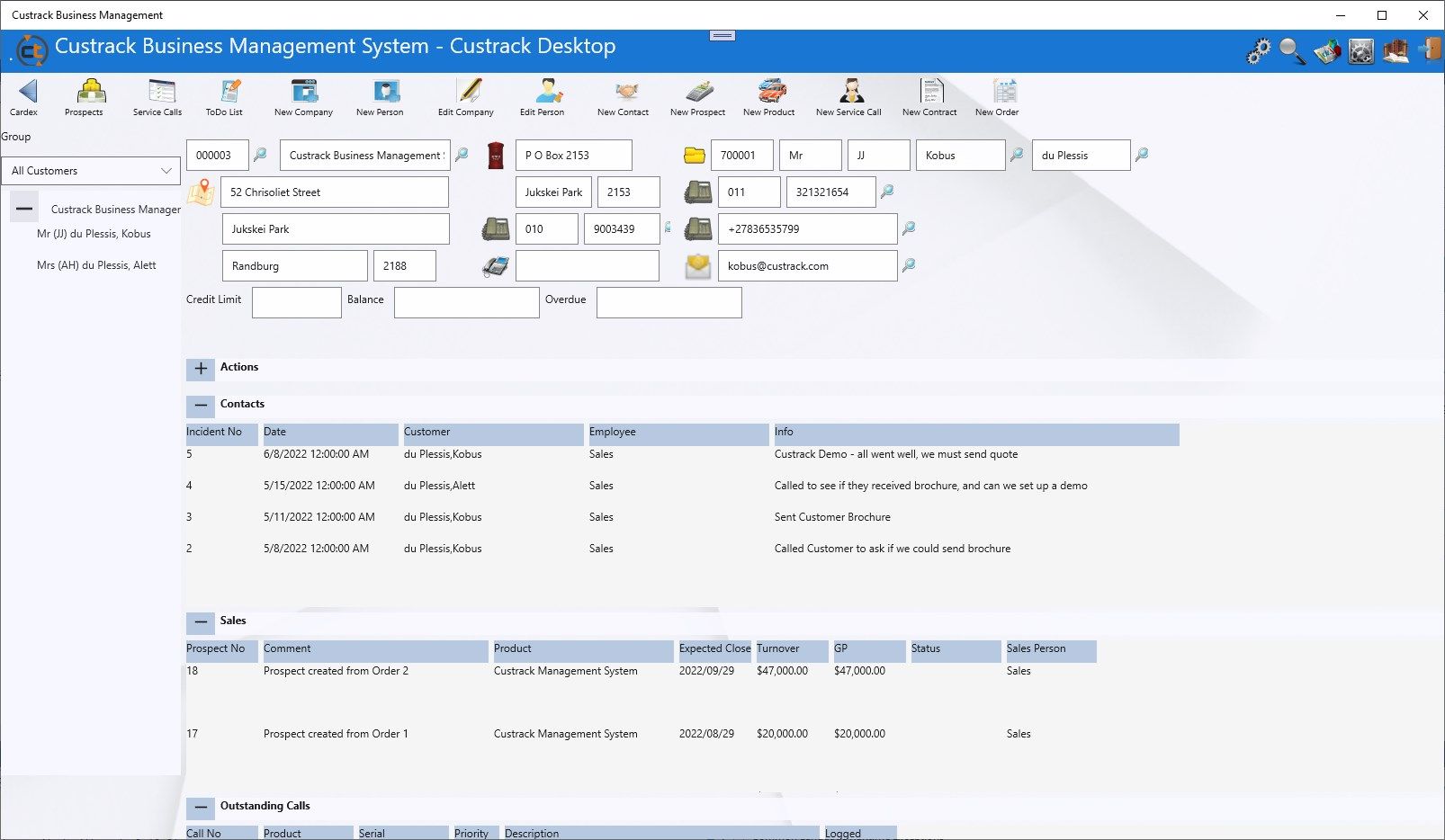Click the red postbox icon
1445x840 pixels.
(x=496, y=155)
